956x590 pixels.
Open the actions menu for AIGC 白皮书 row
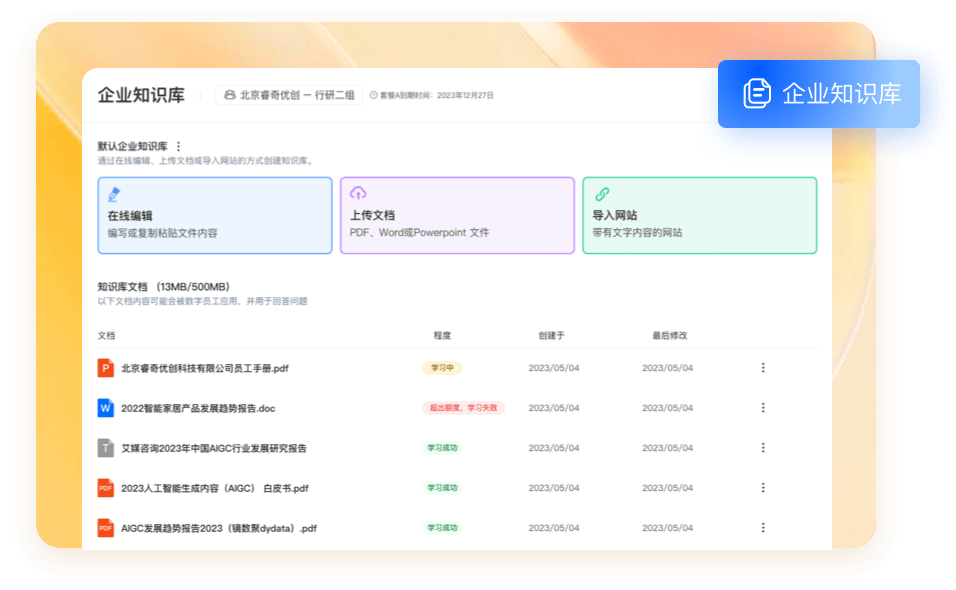(763, 488)
